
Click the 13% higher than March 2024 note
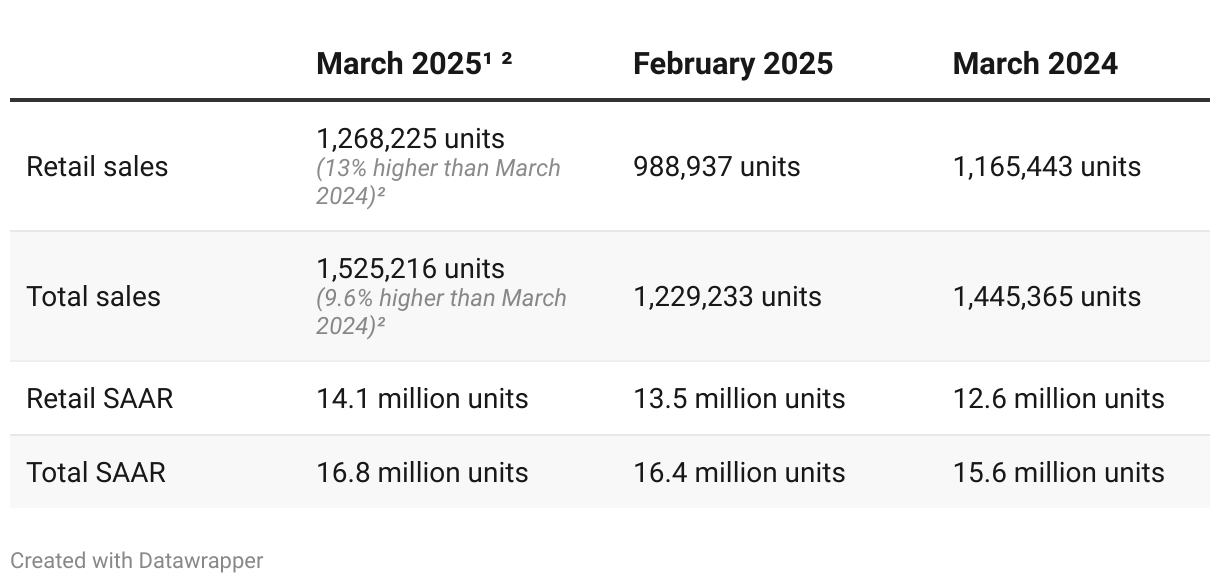(x=438, y=182)
